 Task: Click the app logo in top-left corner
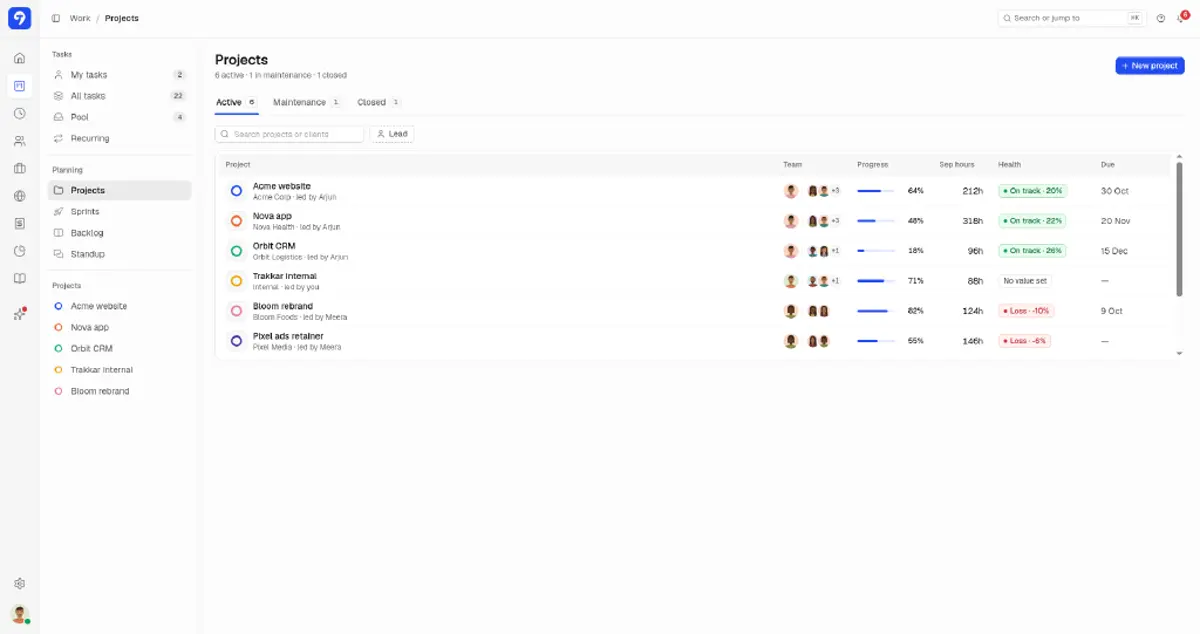tap(19, 18)
